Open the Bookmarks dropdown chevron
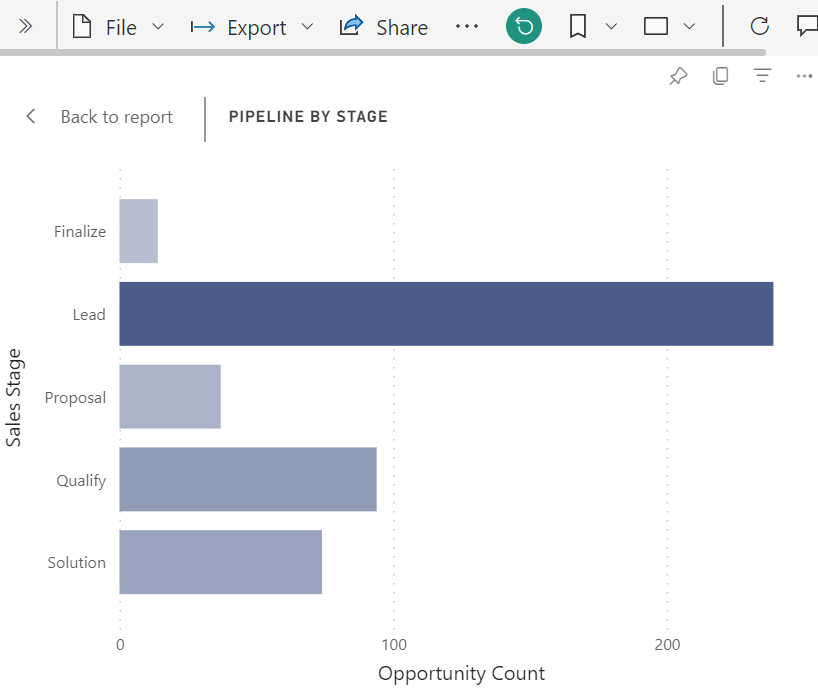This screenshot has width=818, height=689. click(610, 27)
